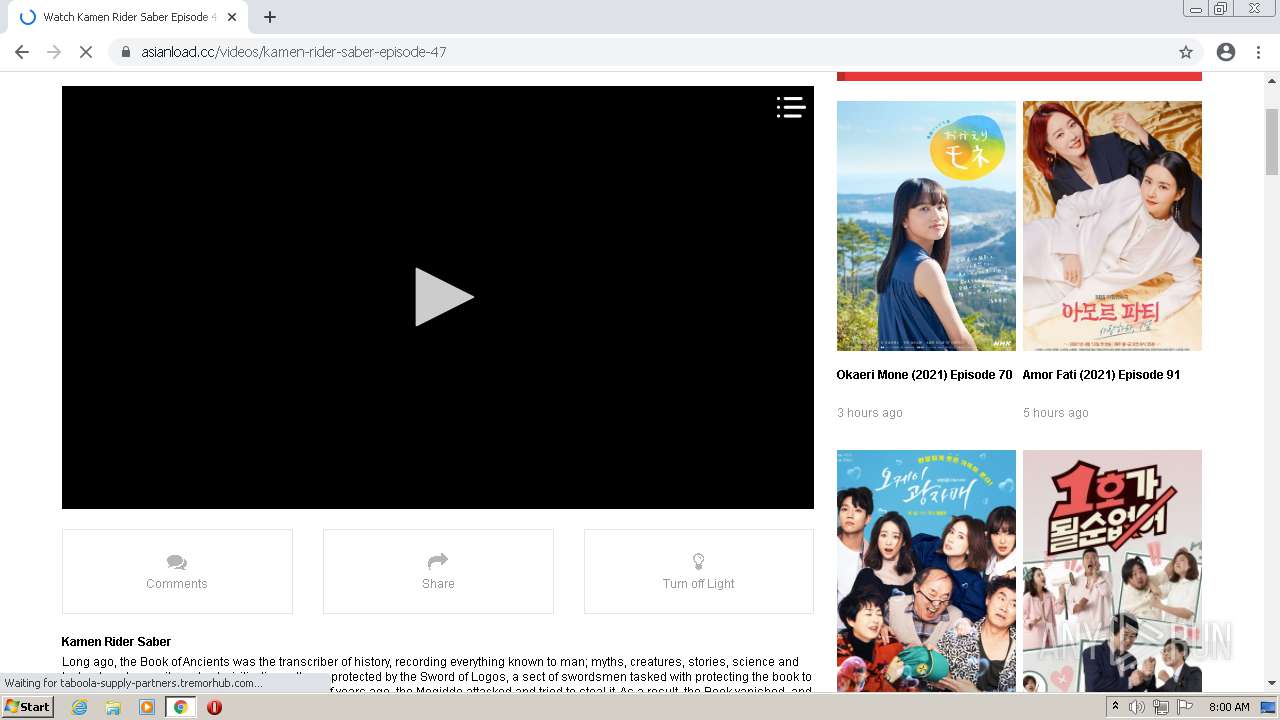View site security lock info
Image resolution: width=1280 pixels, height=720 pixels.
coord(125,52)
